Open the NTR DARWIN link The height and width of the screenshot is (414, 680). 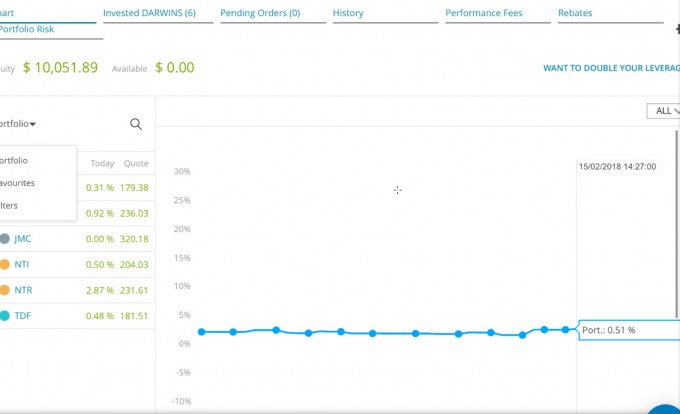coord(23,290)
